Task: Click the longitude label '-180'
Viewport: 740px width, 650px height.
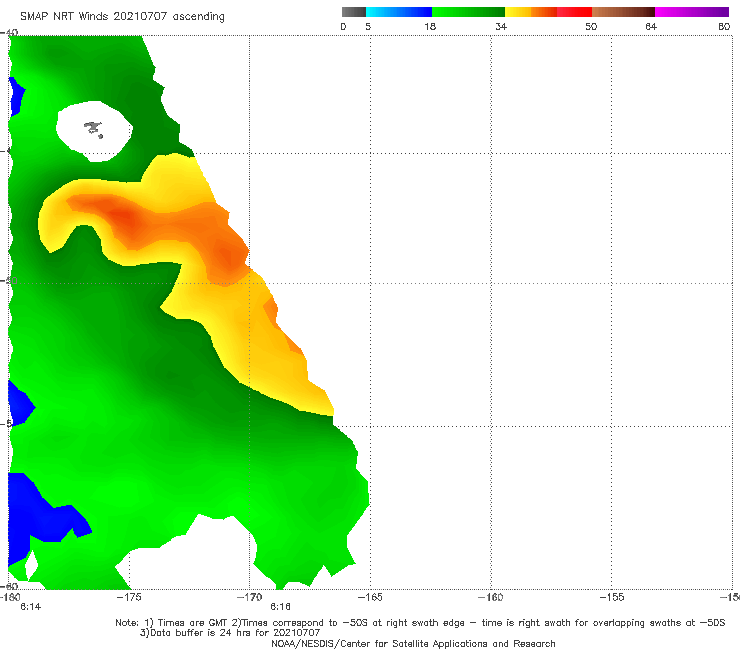Action: click(10, 597)
